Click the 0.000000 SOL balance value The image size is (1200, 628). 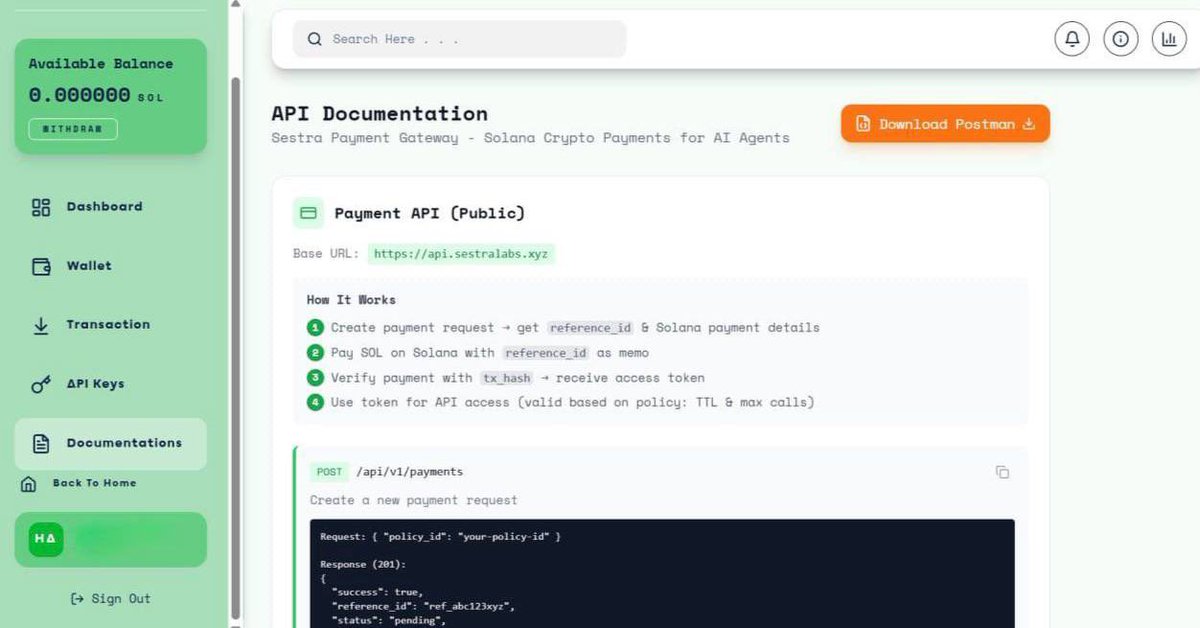(x=96, y=96)
